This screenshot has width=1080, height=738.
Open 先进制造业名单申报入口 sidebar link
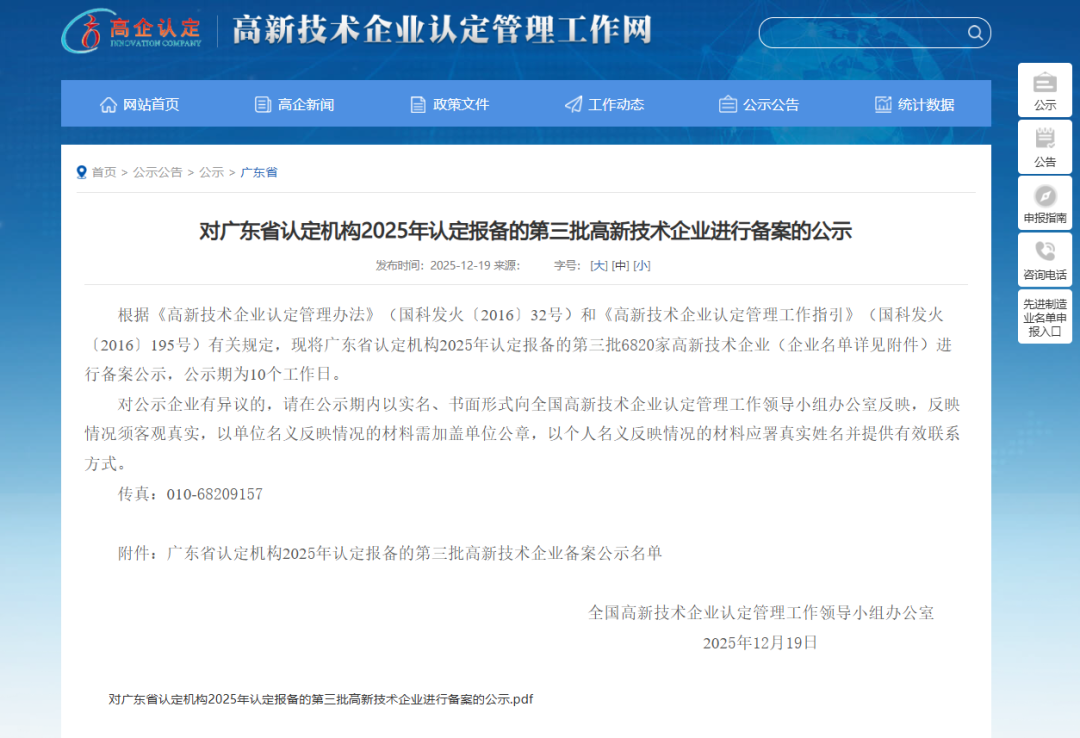(x=1044, y=317)
